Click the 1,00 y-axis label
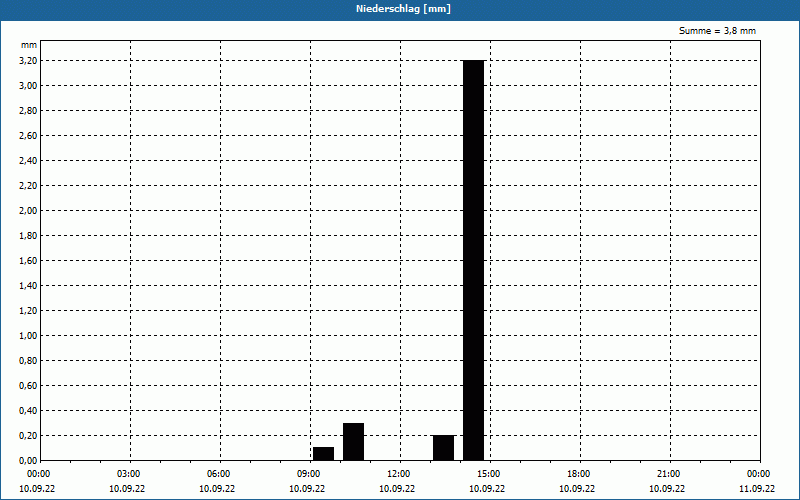This screenshot has height=500, width=800. coord(28,336)
